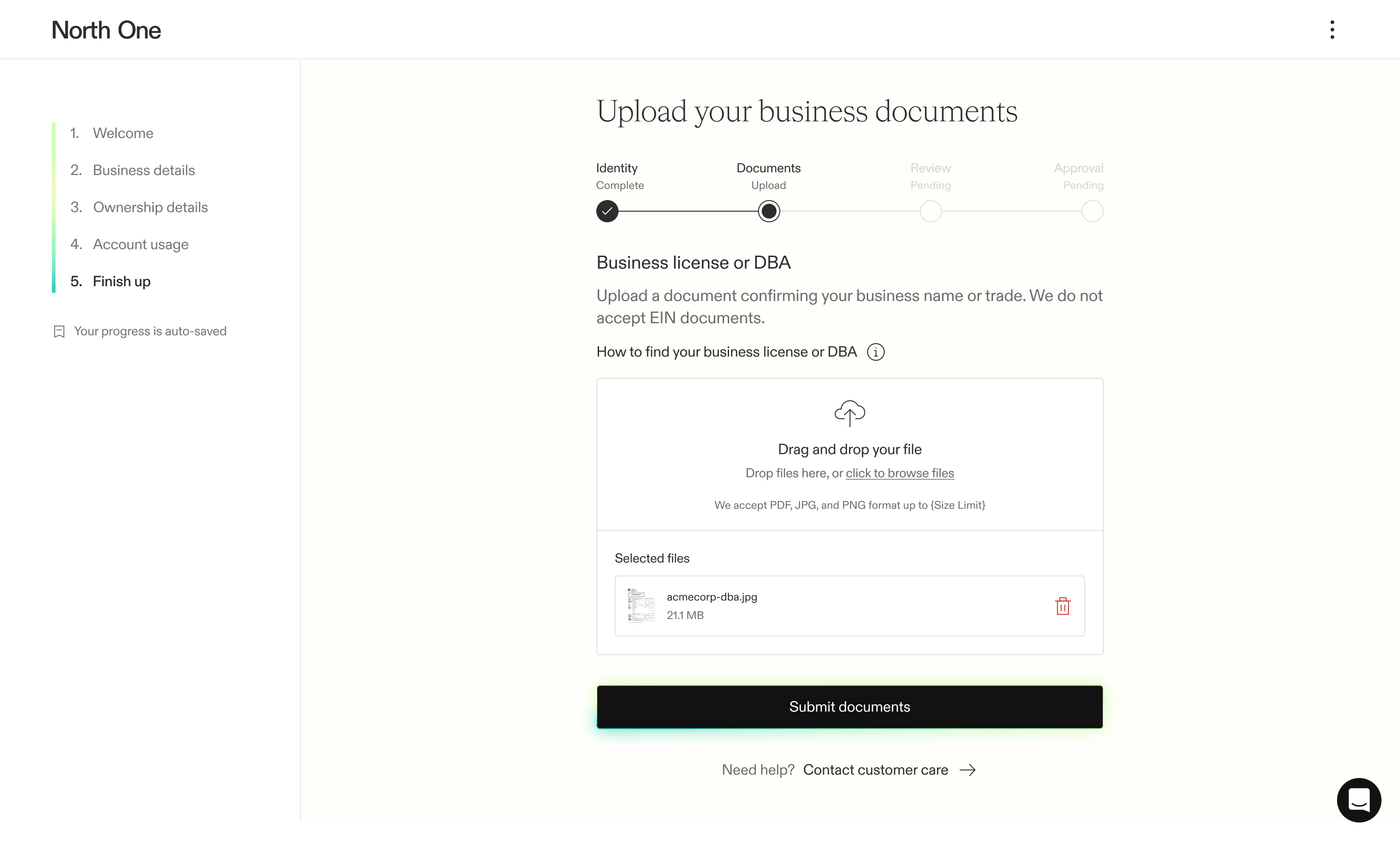Viewport: 1400px width, 841px height.
Task: Click the Selected files label
Action: coord(651,558)
